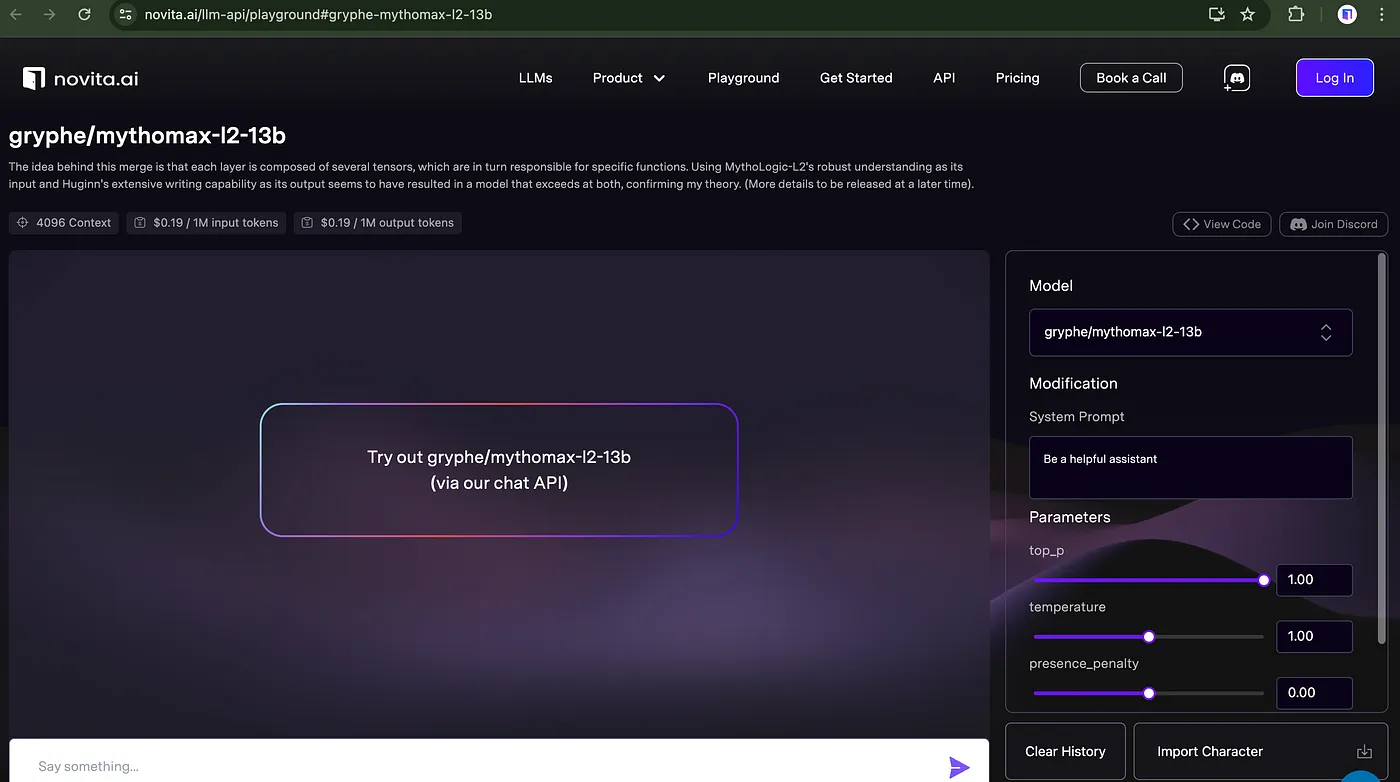Screen dimensions: 1400x782
Task: Expand the Product menu
Action: coord(629,77)
